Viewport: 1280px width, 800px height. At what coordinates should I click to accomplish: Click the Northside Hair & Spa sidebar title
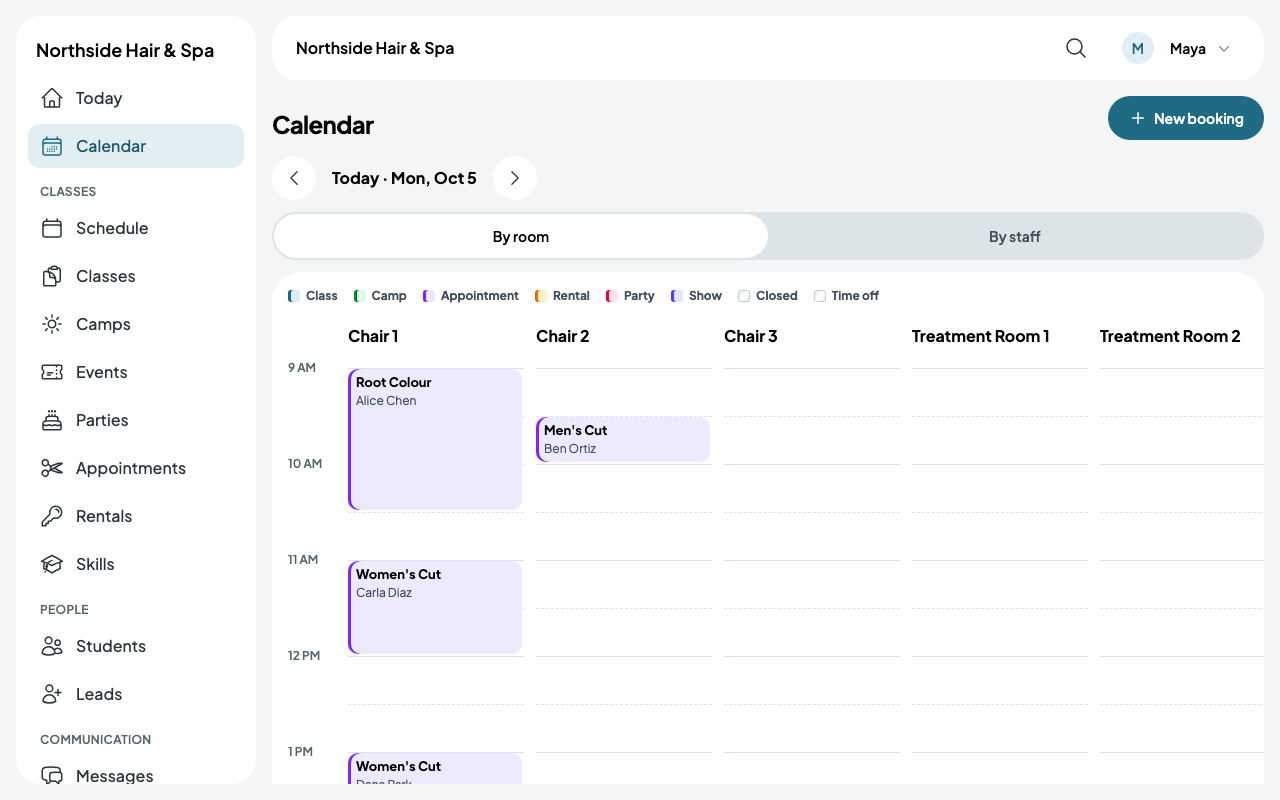click(x=125, y=50)
